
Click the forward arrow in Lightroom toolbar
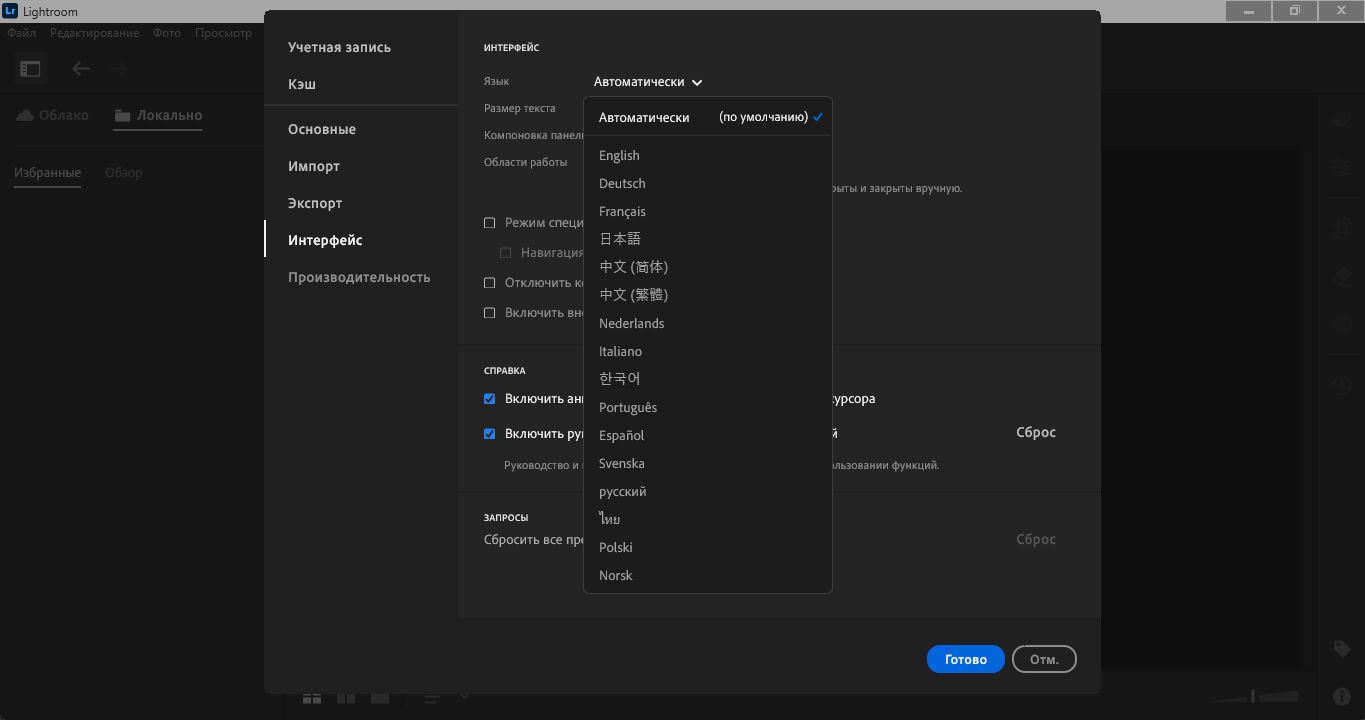pos(118,69)
